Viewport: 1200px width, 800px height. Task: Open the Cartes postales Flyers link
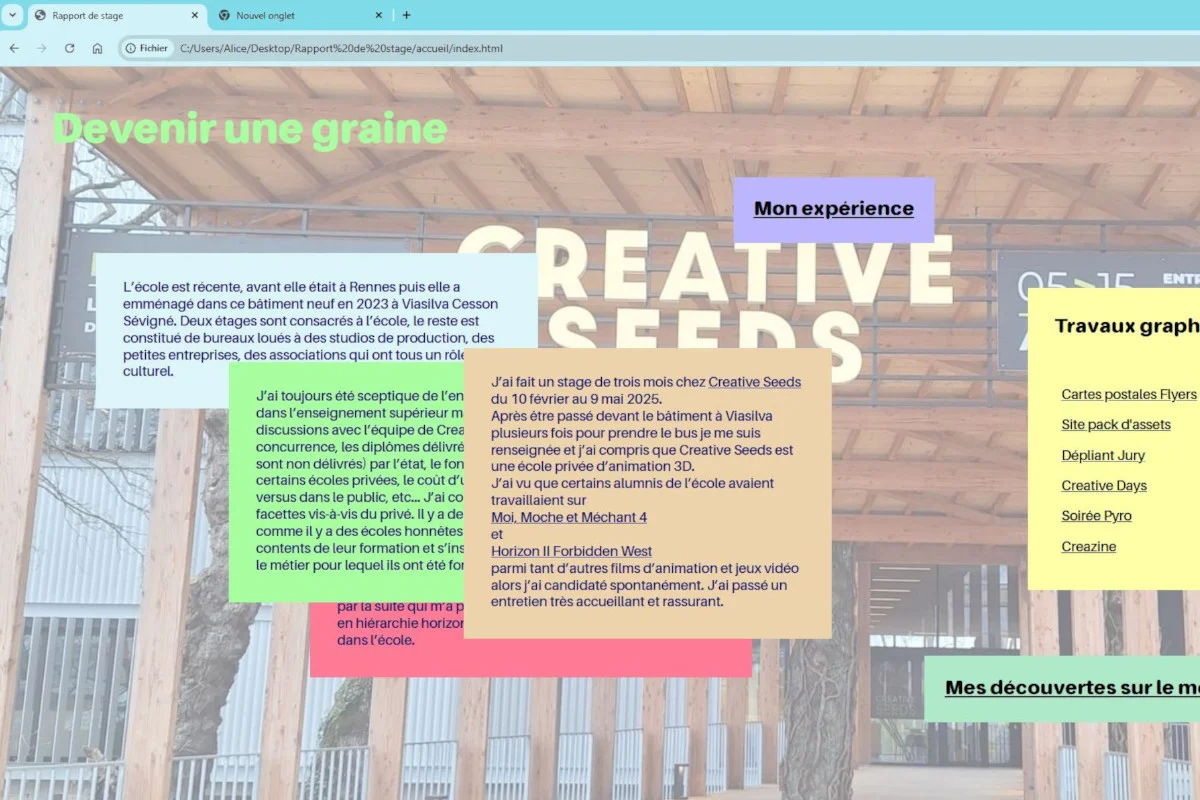coord(1128,395)
